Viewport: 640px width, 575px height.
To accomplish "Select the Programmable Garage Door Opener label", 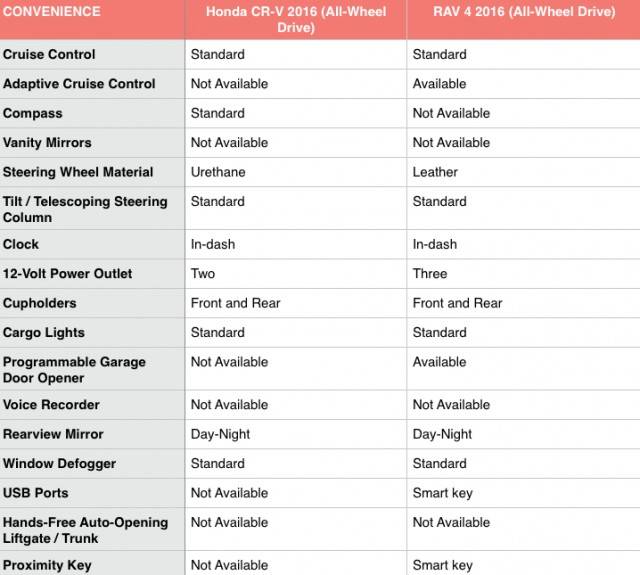I will [74, 370].
